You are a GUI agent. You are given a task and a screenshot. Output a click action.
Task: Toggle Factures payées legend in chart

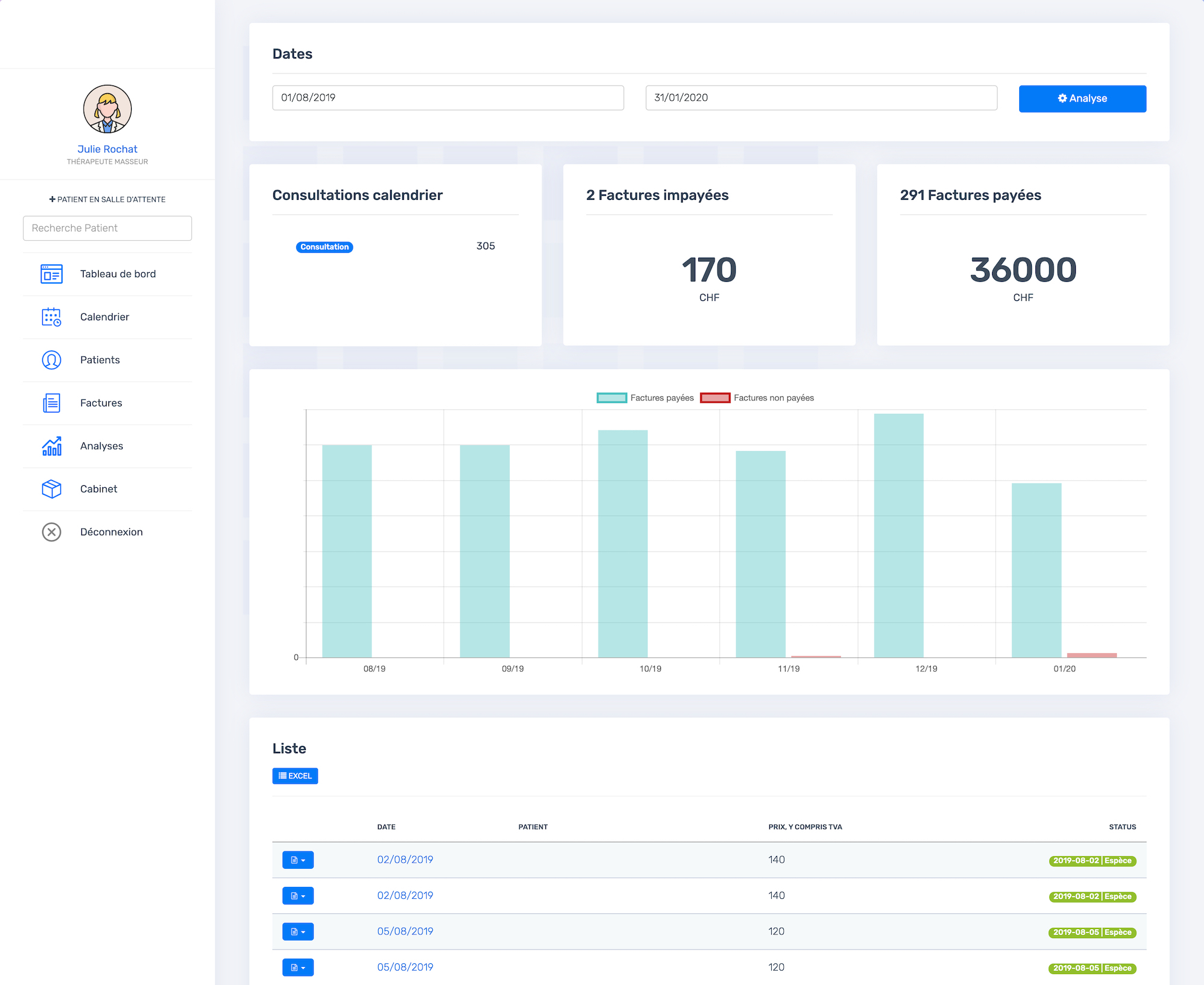tap(645, 398)
